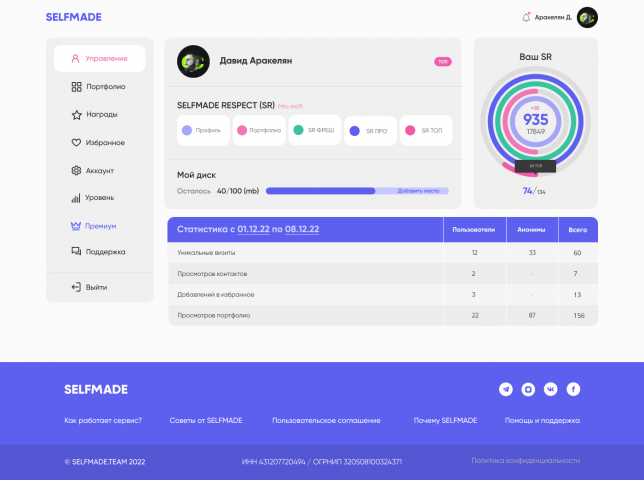This screenshot has width=644, height=480.
Task: Open 'Советы от SELFMADE' footer link
Action: pyautogui.click(x=206, y=420)
